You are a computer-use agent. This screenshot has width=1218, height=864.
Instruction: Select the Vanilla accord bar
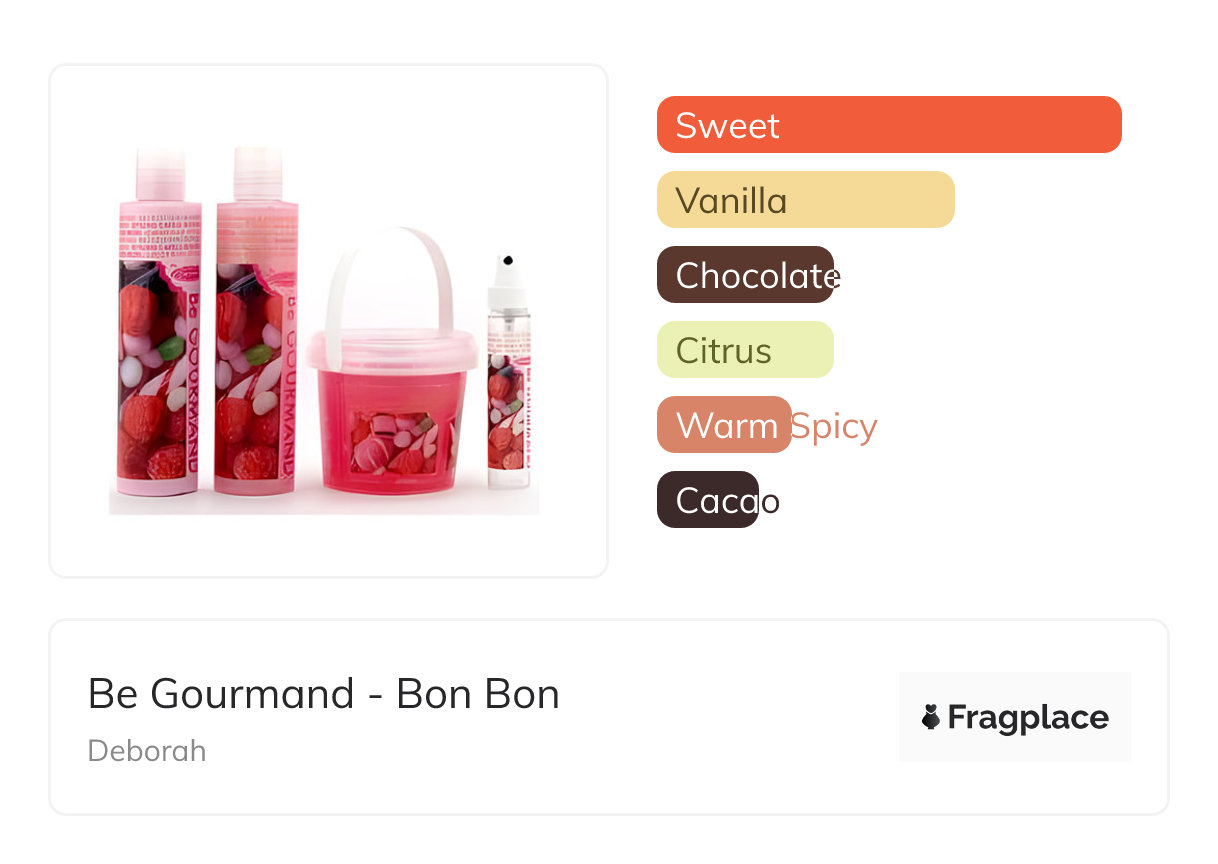805,200
